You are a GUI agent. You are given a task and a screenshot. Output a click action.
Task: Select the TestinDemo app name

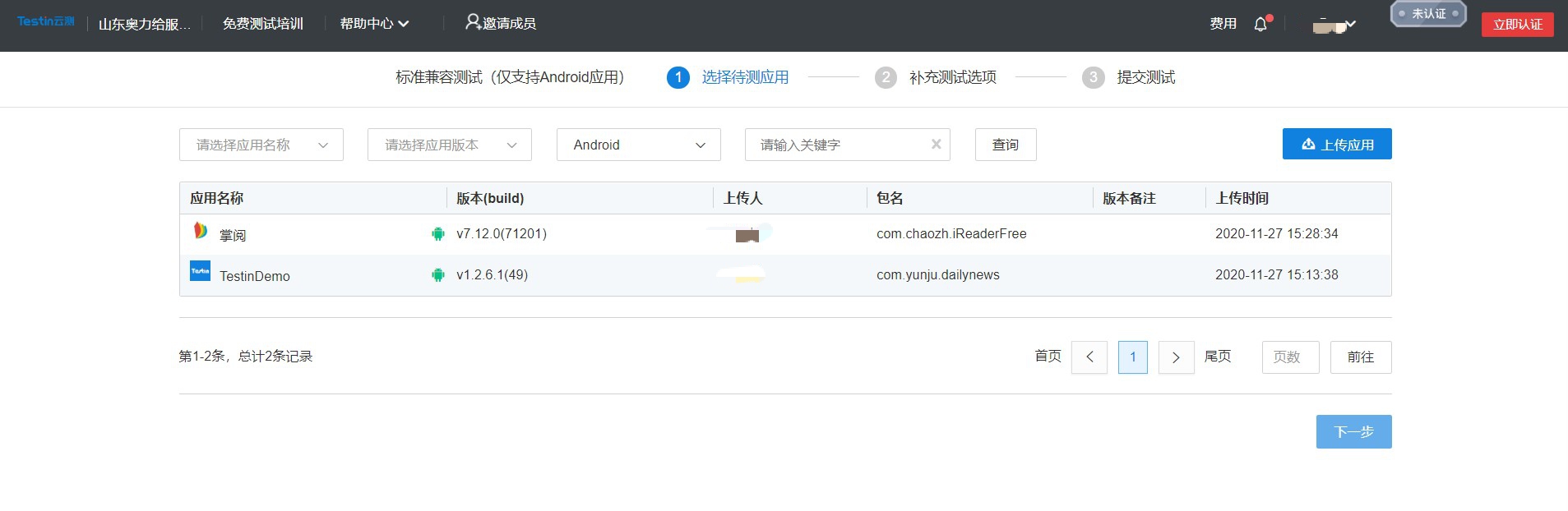pos(255,276)
